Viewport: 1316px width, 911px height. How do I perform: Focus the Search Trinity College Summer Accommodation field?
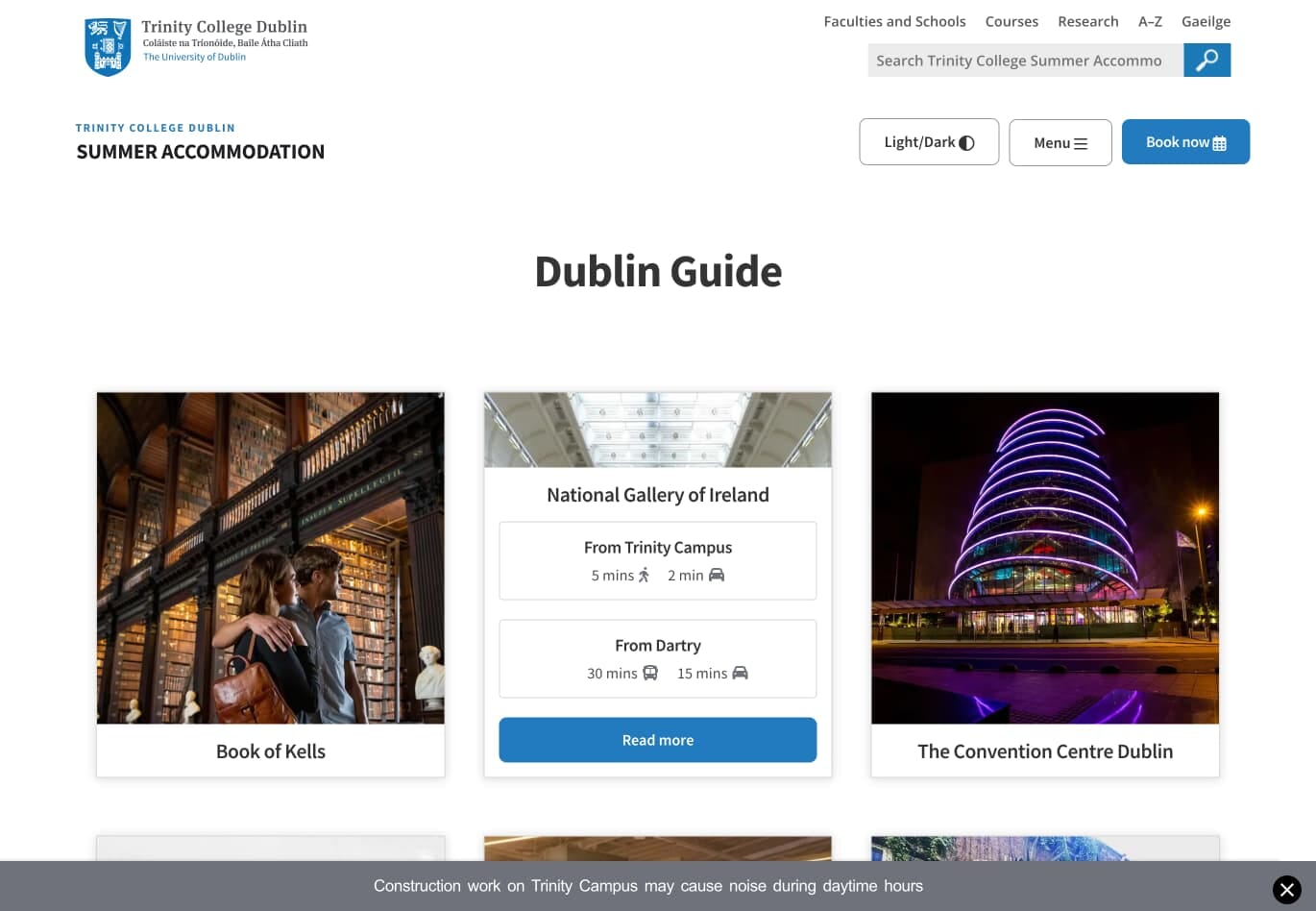[1025, 61]
